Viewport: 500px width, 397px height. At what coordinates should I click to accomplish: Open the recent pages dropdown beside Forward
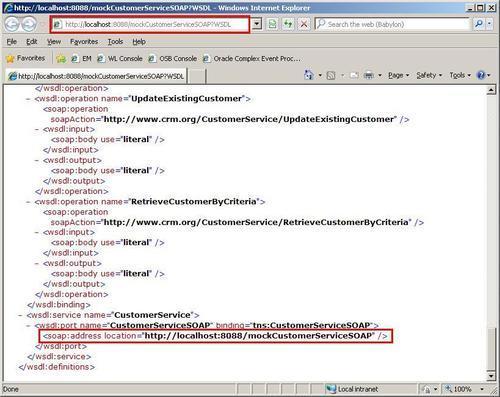pyautogui.click(x=42, y=24)
